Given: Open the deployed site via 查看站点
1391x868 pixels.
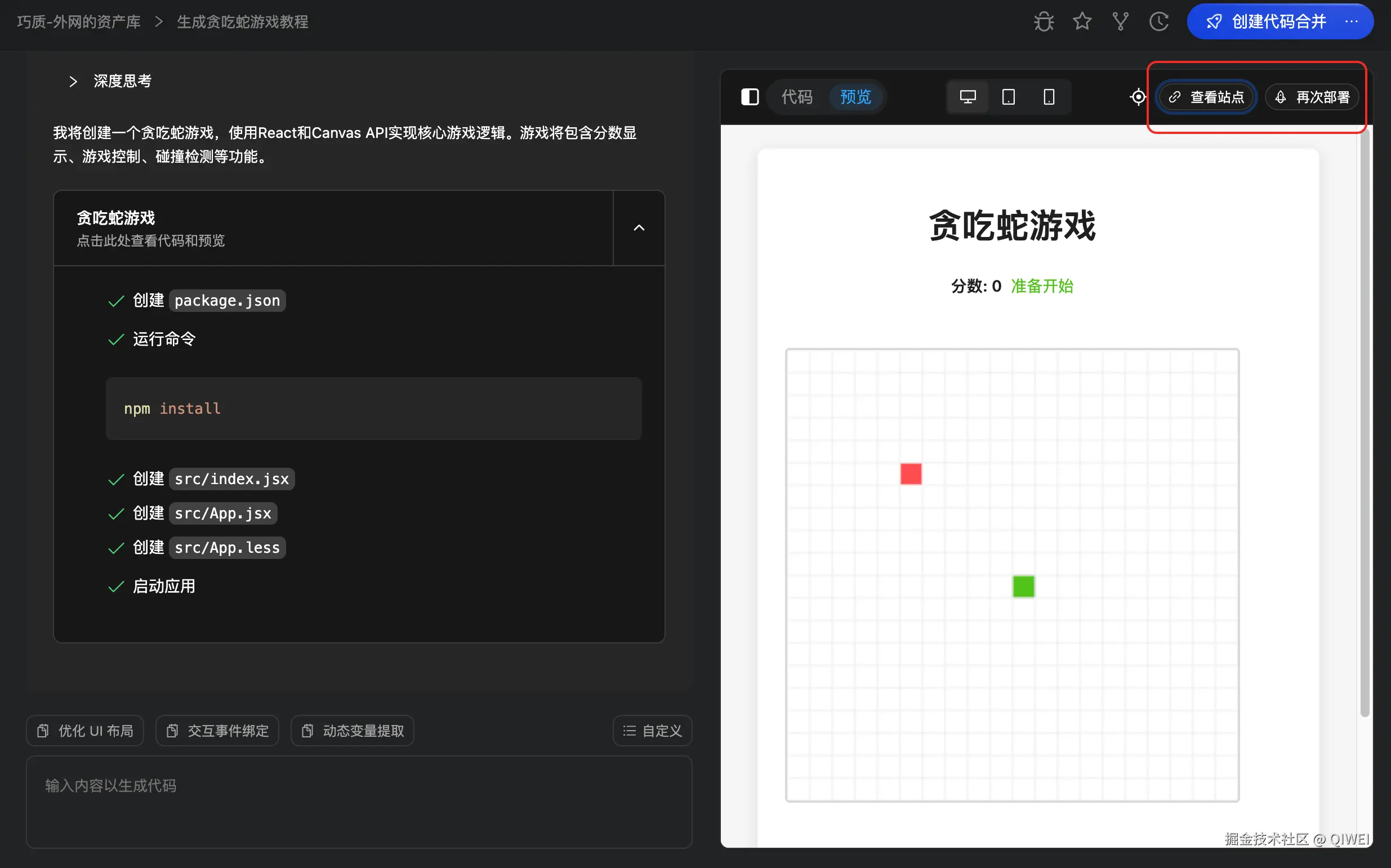Looking at the screenshot, I should (x=1206, y=97).
